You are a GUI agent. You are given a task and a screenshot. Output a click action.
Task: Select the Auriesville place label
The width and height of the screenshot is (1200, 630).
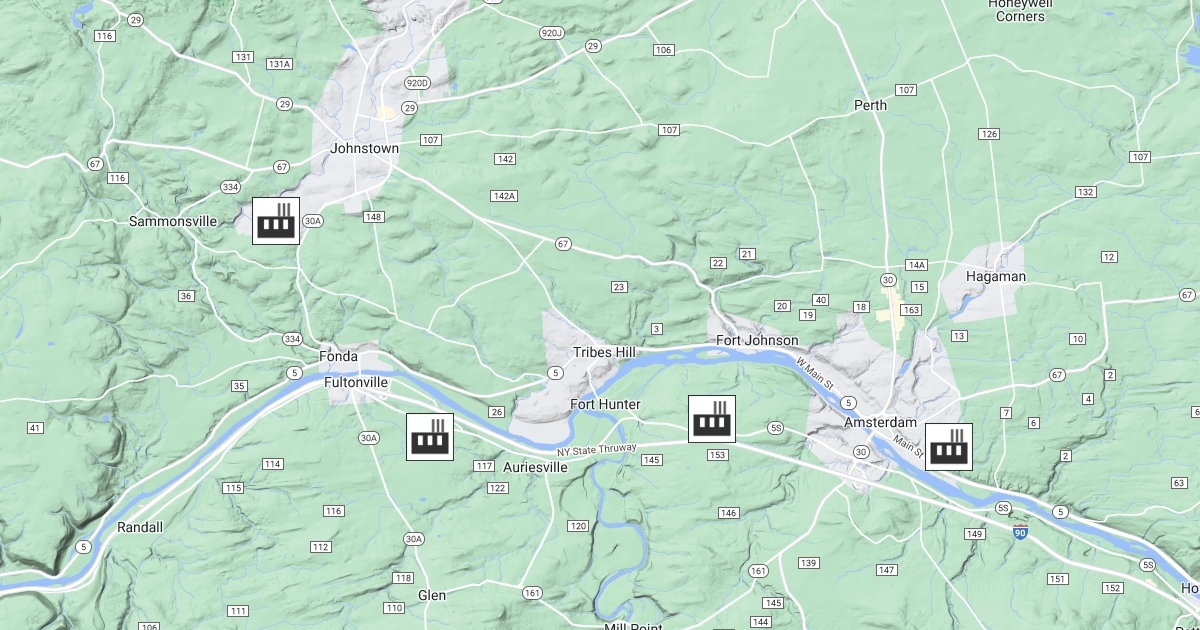[x=535, y=467]
